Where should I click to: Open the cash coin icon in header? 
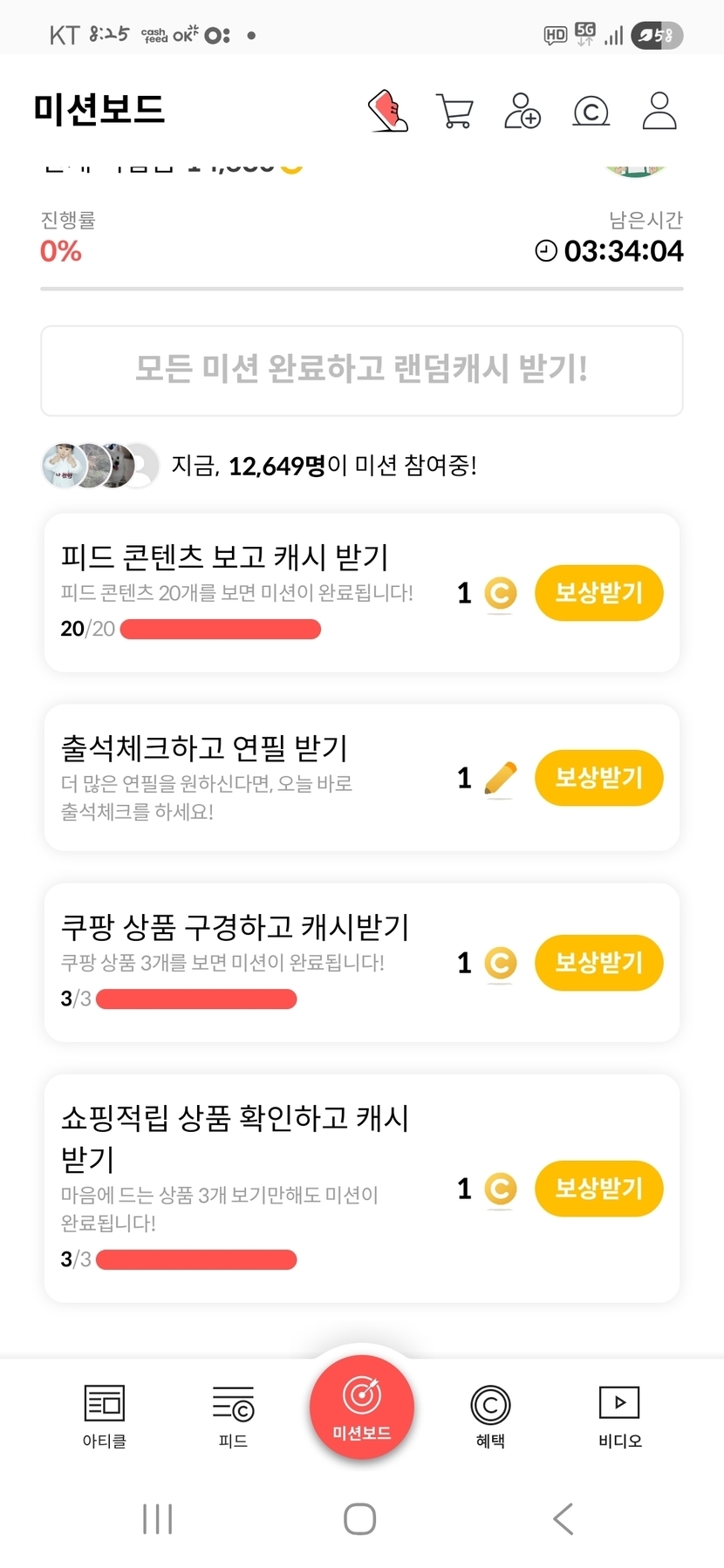coord(591,112)
